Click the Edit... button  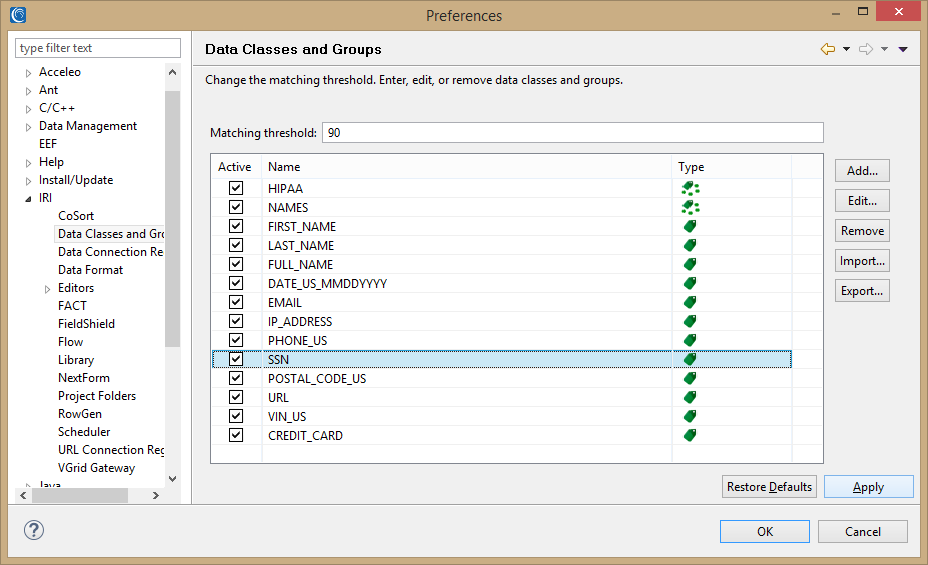click(x=862, y=201)
